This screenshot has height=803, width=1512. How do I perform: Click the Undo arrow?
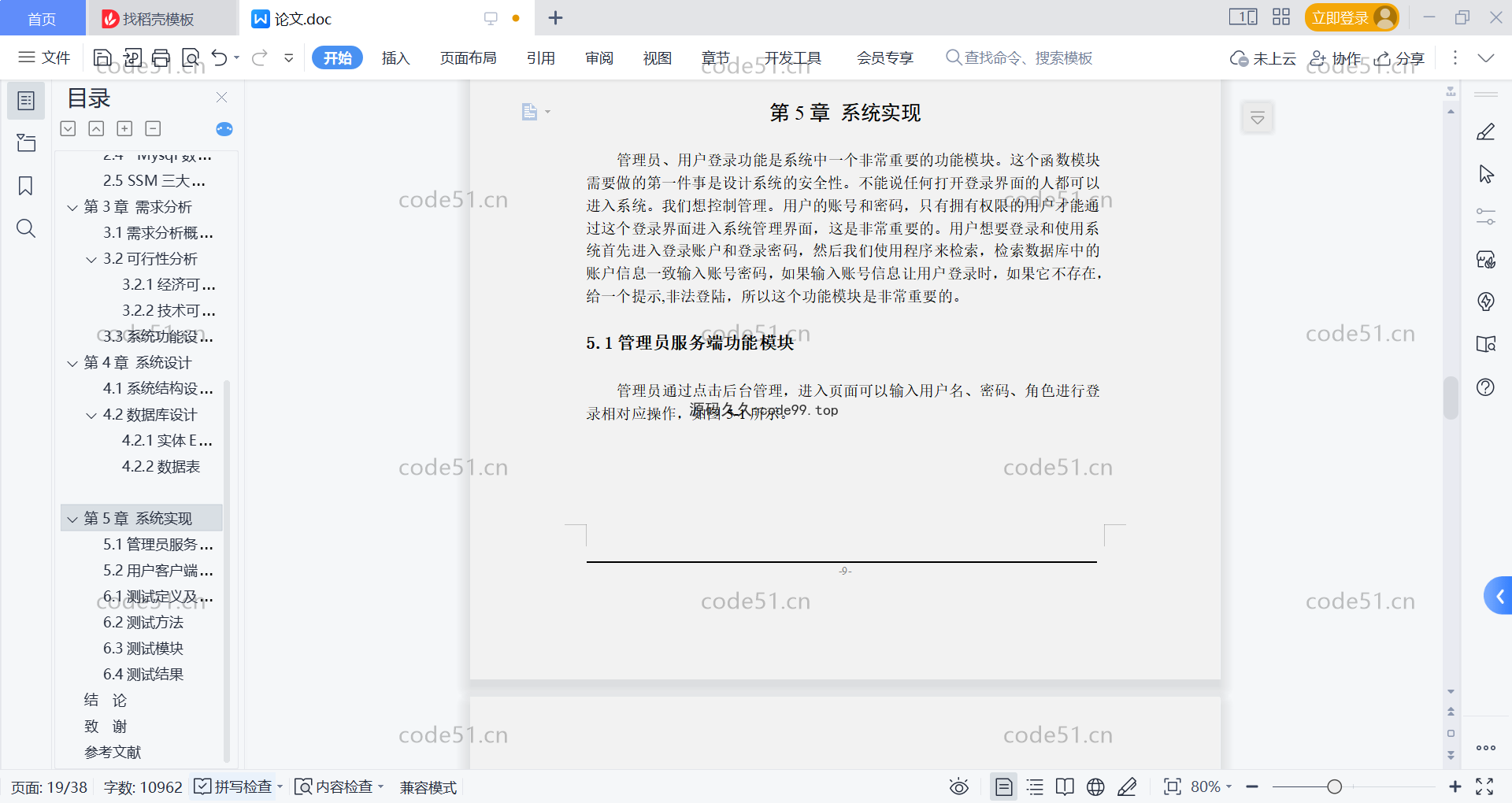(220, 57)
